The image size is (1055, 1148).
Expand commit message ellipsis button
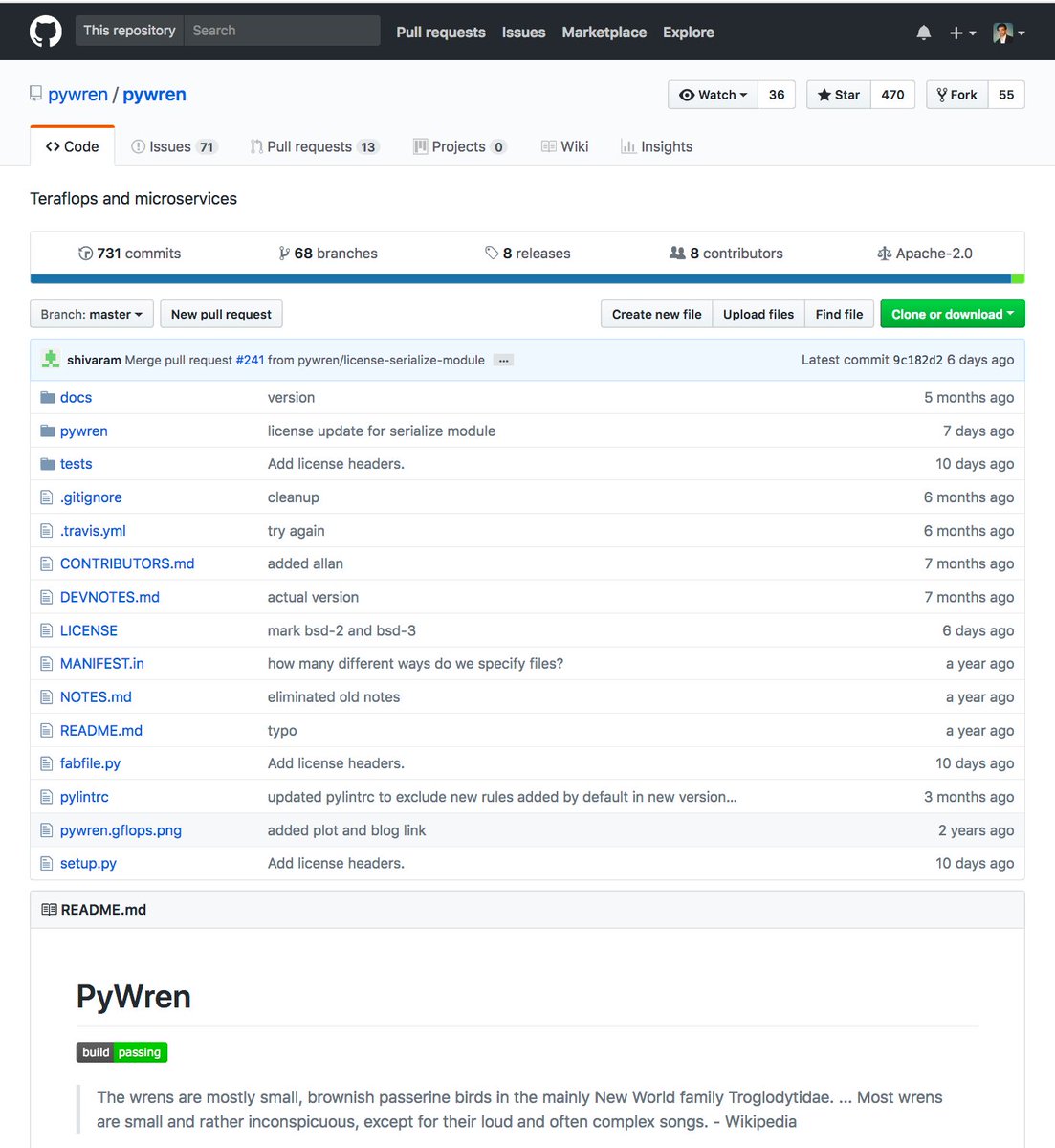[504, 361]
